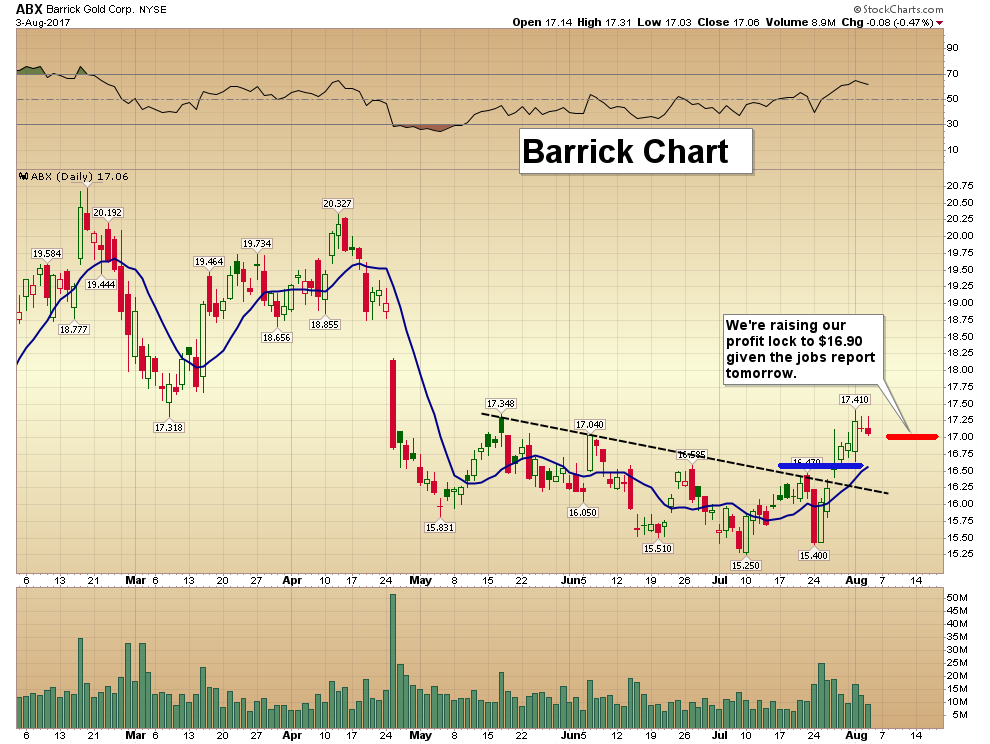Screen dimensions: 990x744
Task: Click the candlestick icon beside ABX (Daily)
Action: [23, 177]
